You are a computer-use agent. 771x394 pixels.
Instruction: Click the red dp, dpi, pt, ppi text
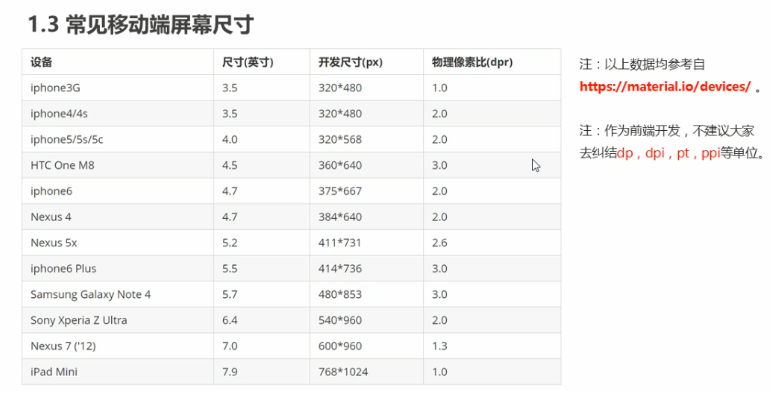coord(668,153)
